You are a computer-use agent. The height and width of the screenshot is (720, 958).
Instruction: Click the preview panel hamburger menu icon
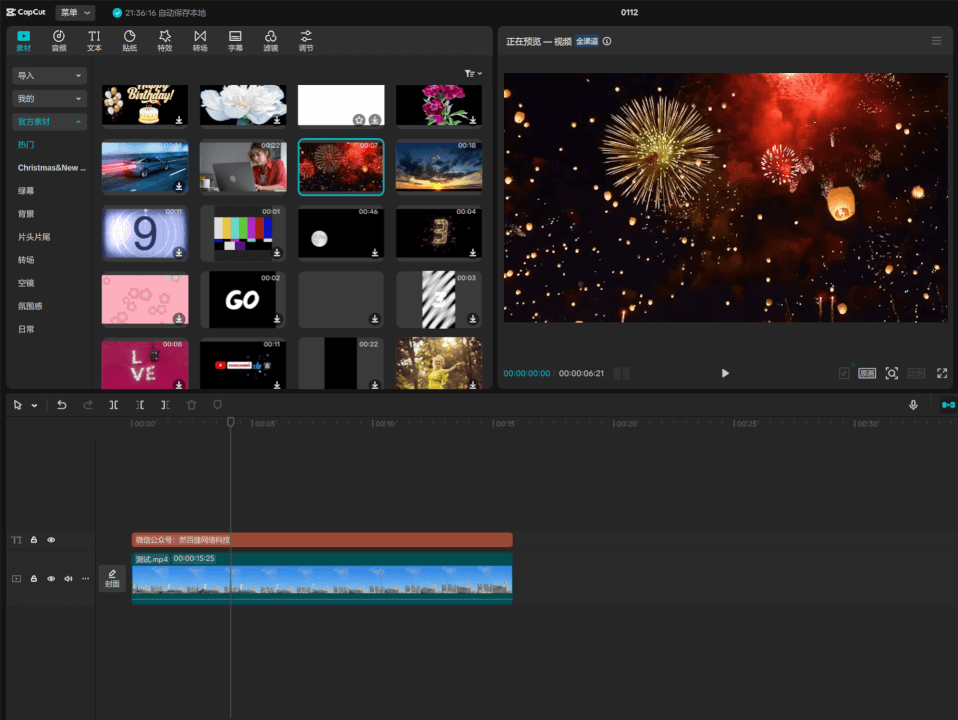936,41
